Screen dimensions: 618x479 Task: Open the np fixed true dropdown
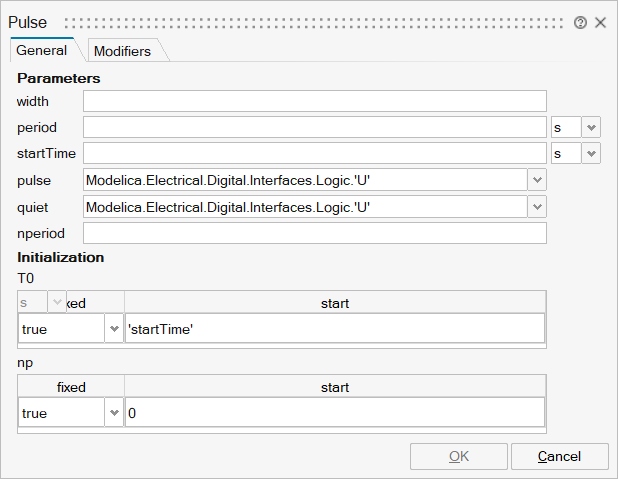tap(114, 413)
